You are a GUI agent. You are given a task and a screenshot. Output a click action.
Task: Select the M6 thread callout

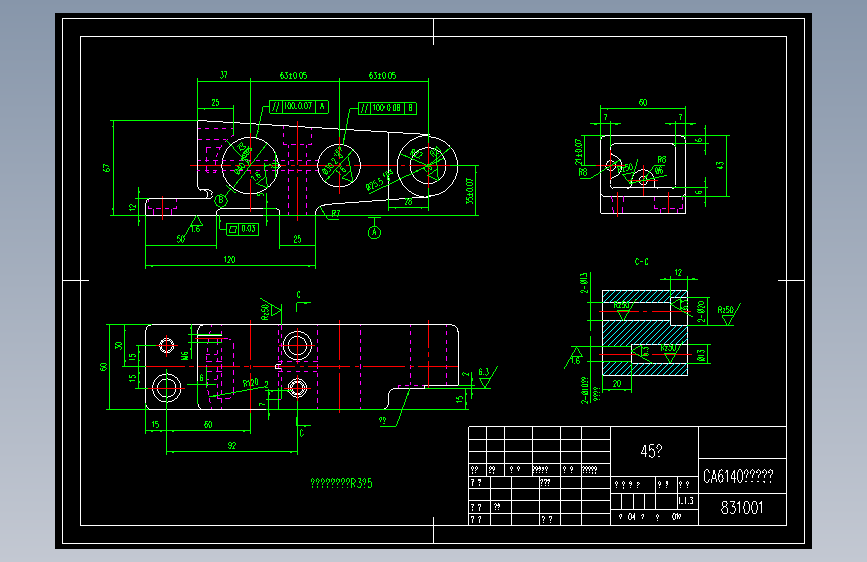(185, 355)
